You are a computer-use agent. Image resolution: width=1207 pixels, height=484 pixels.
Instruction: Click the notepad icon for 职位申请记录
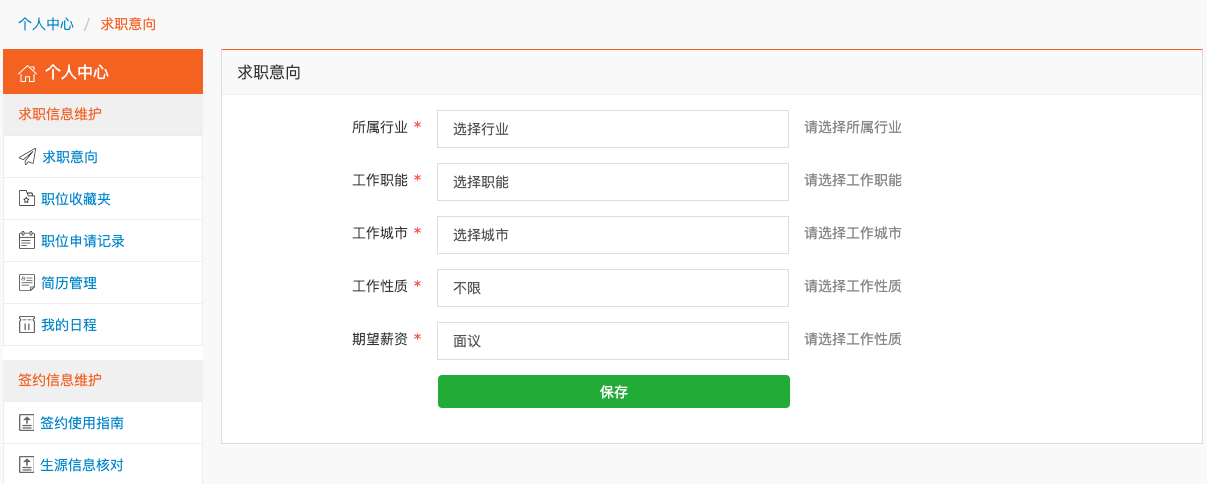(x=27, y=241)
